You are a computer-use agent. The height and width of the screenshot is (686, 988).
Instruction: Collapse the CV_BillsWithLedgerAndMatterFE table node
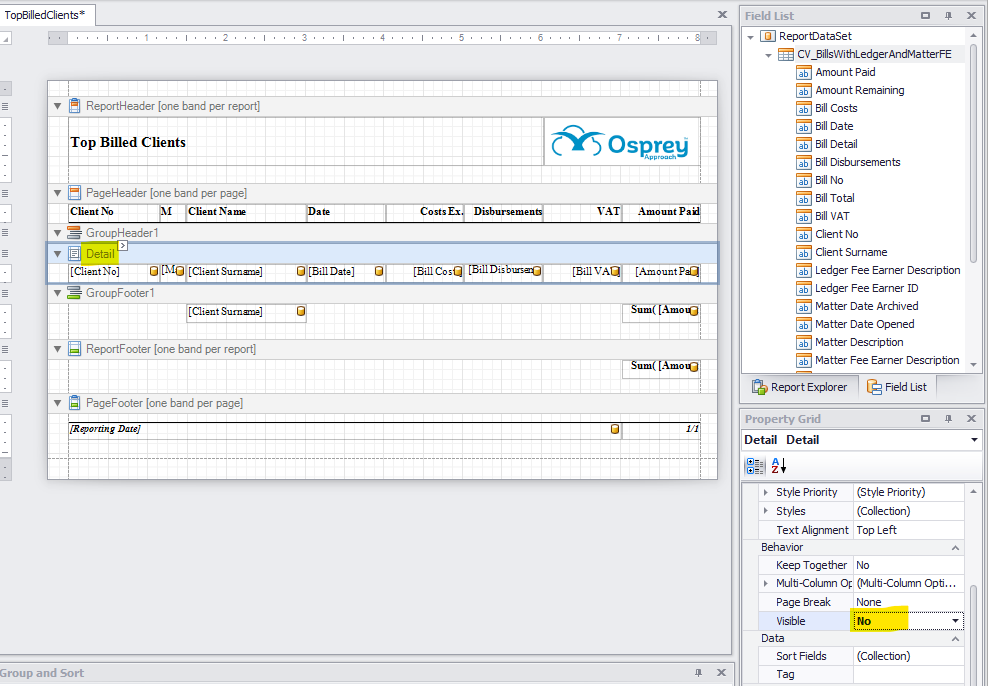[x=769, y=55]
